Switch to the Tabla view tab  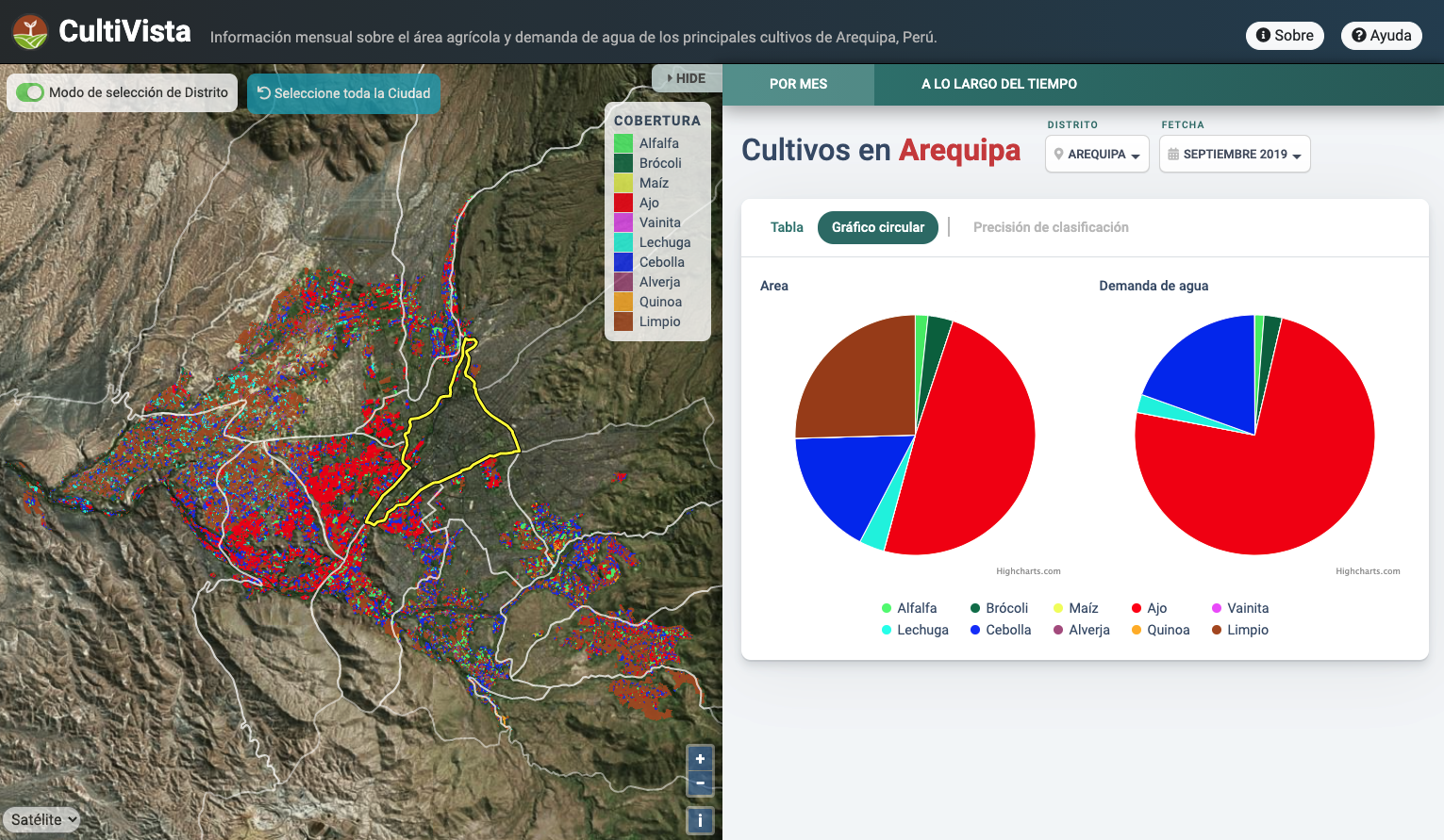click(x=787, y=227)
